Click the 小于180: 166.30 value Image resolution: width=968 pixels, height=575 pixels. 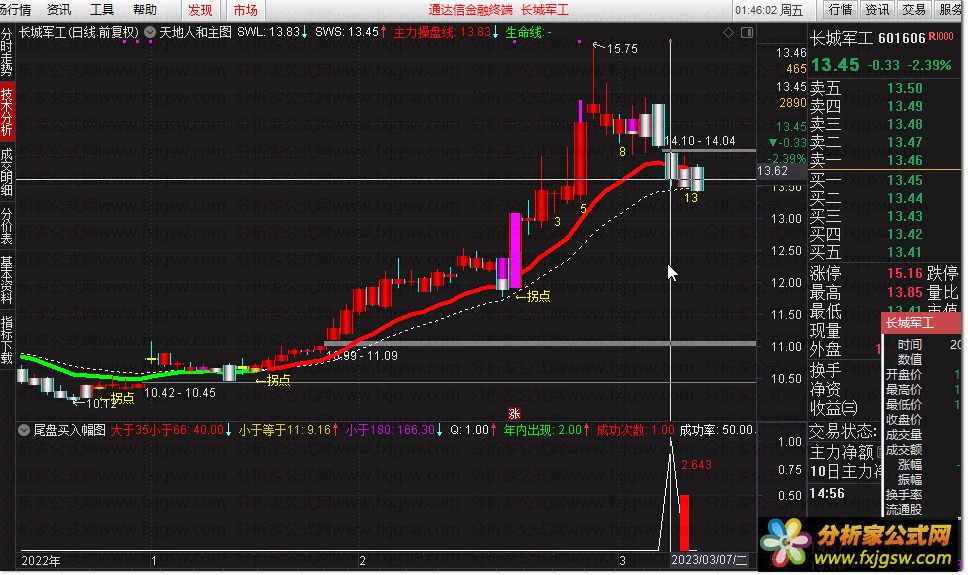(x=394, y=430)
